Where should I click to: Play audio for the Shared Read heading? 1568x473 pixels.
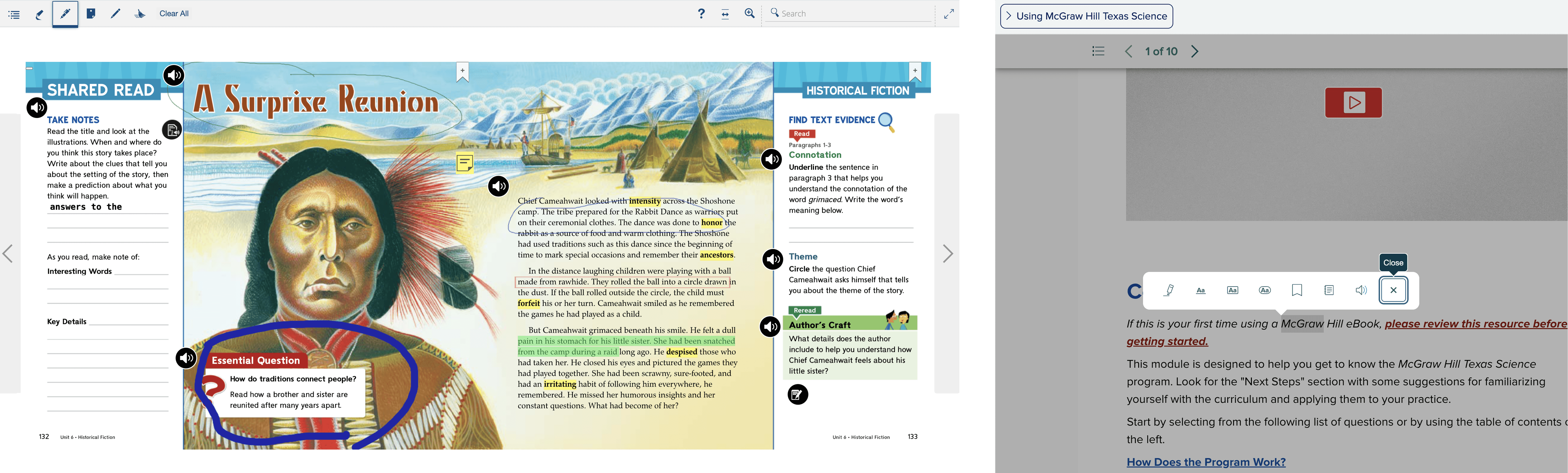(x=174, y=75)
